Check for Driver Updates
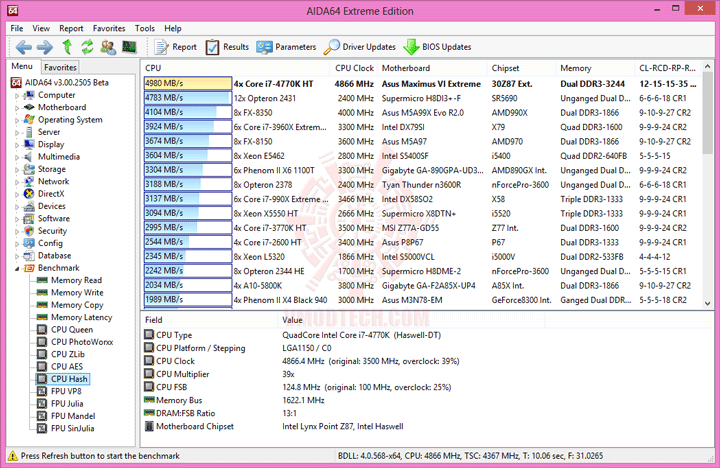 coord(360,47)
